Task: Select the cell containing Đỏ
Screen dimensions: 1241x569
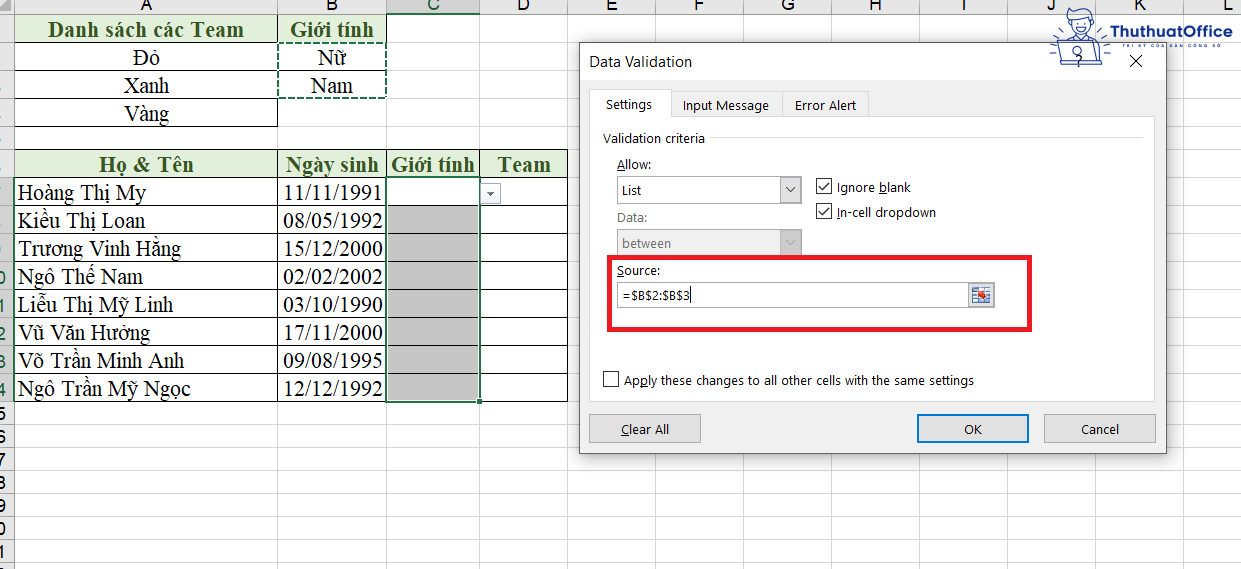Action: 146,57
